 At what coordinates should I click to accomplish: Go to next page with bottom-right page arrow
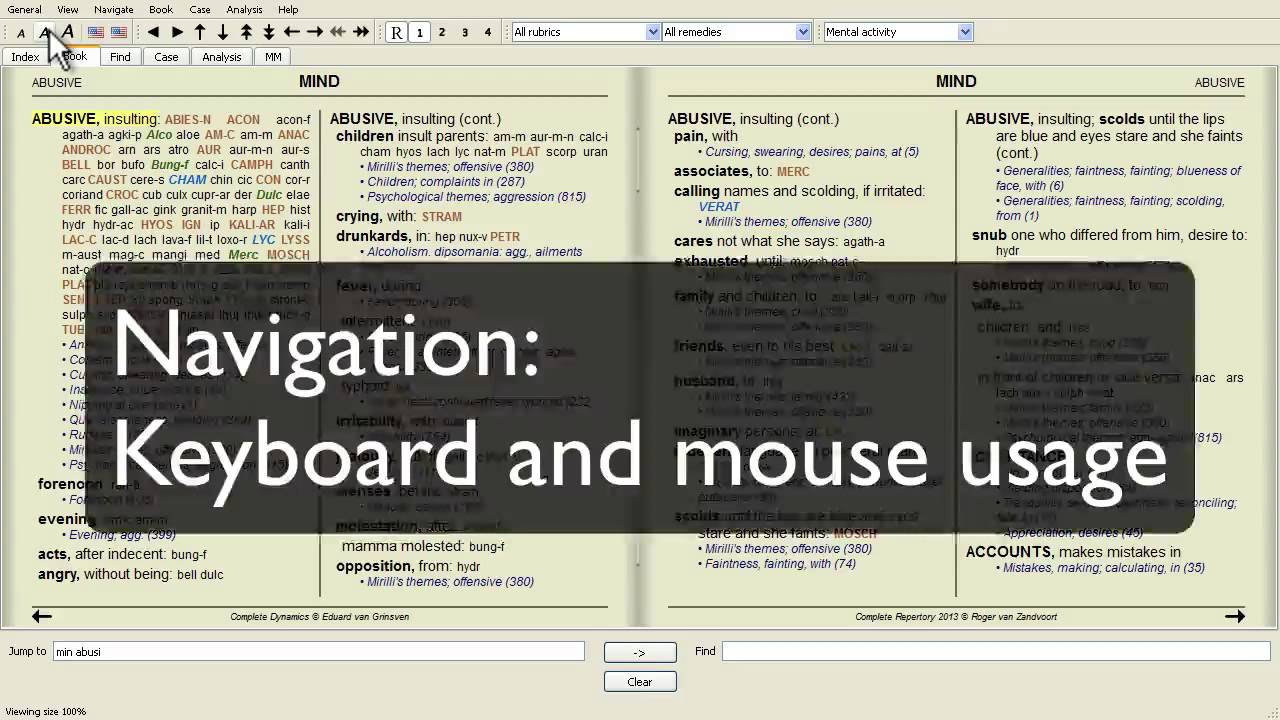click(1235, 616)
